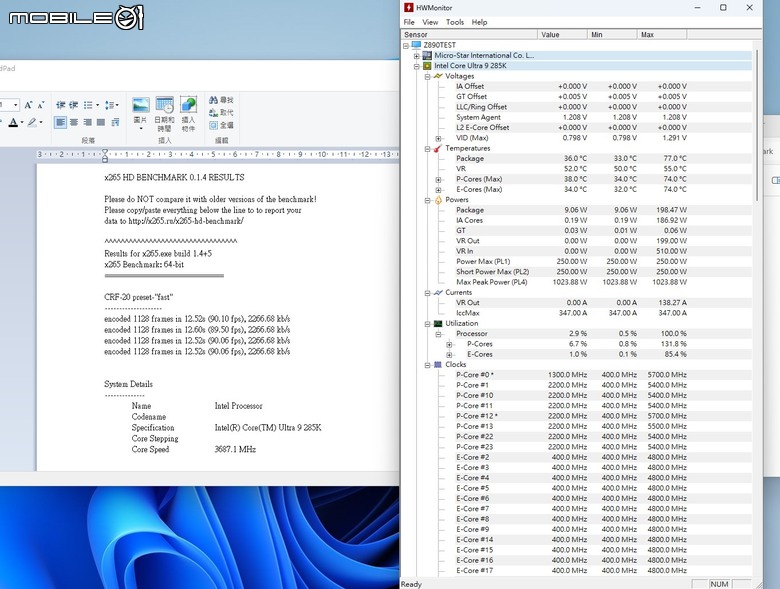Viewport: 780px width, 589px height.
Task: Click the Insert Picture (圖片) icon
Action: coord(141,105)
